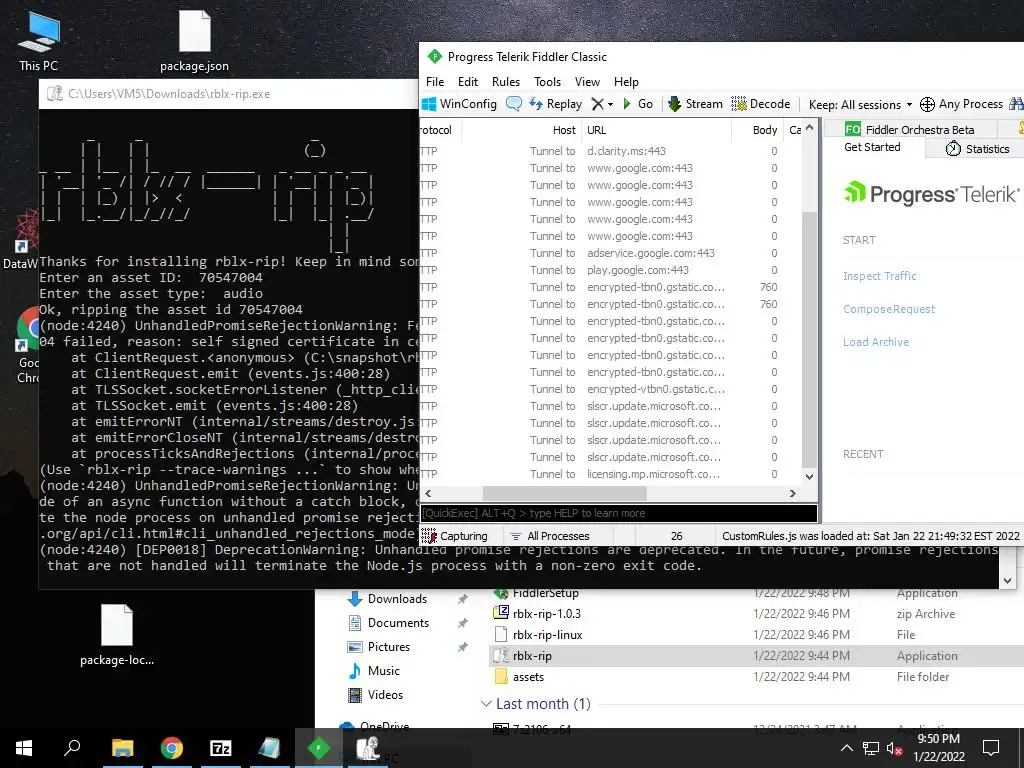Click the Load Archive link
This screenshot has height=768, width=1024.
pyautogui.click(x=876, y=342)
